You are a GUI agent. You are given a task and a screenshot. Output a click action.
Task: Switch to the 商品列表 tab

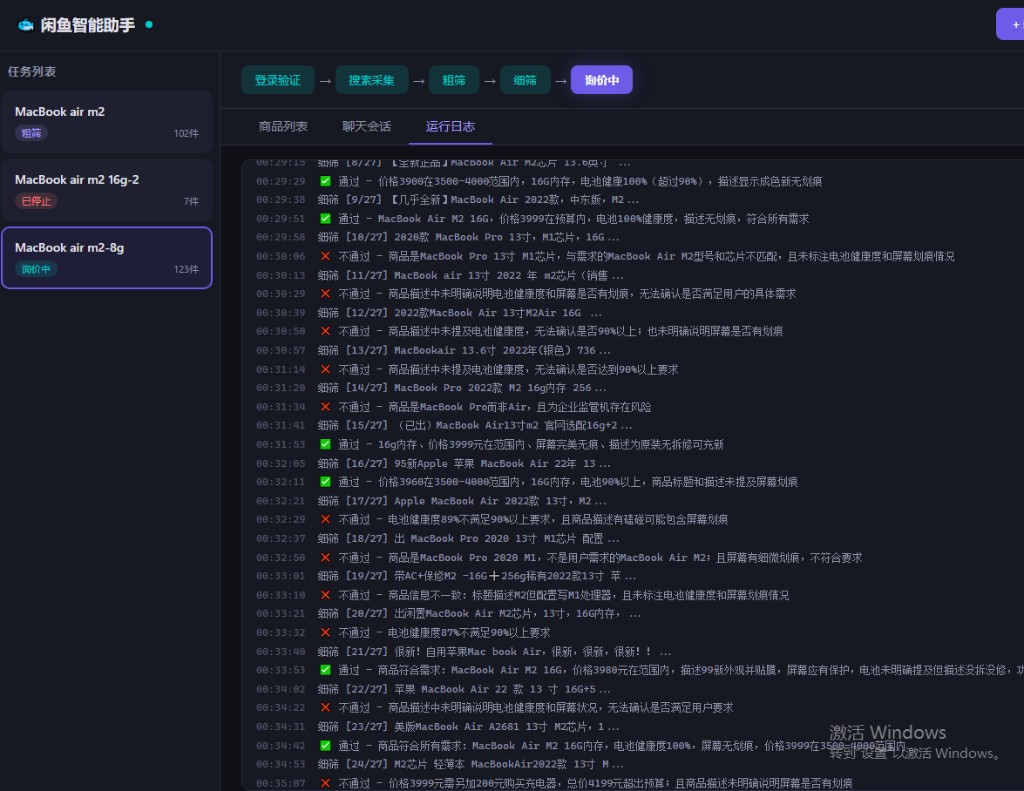(x=283, y=127)
